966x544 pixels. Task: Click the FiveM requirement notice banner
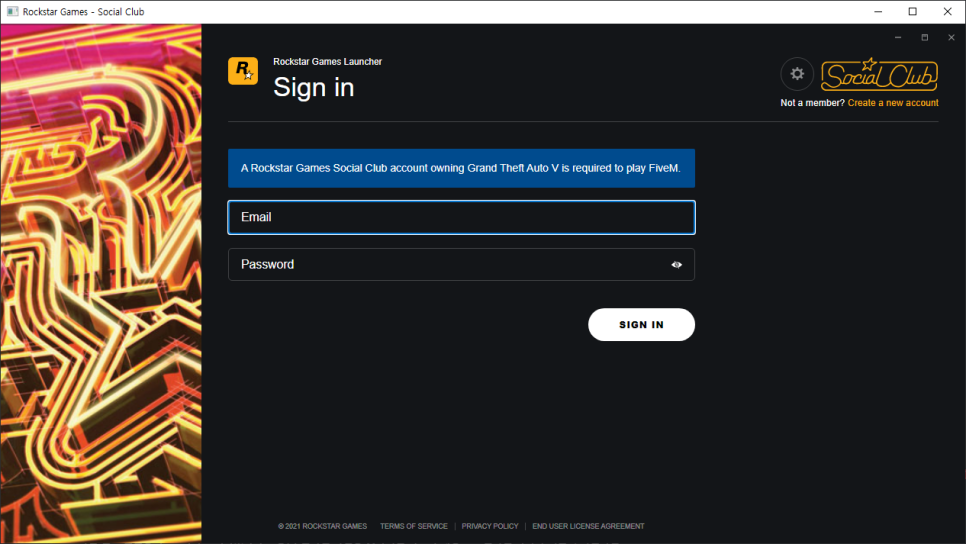[461, 168]
